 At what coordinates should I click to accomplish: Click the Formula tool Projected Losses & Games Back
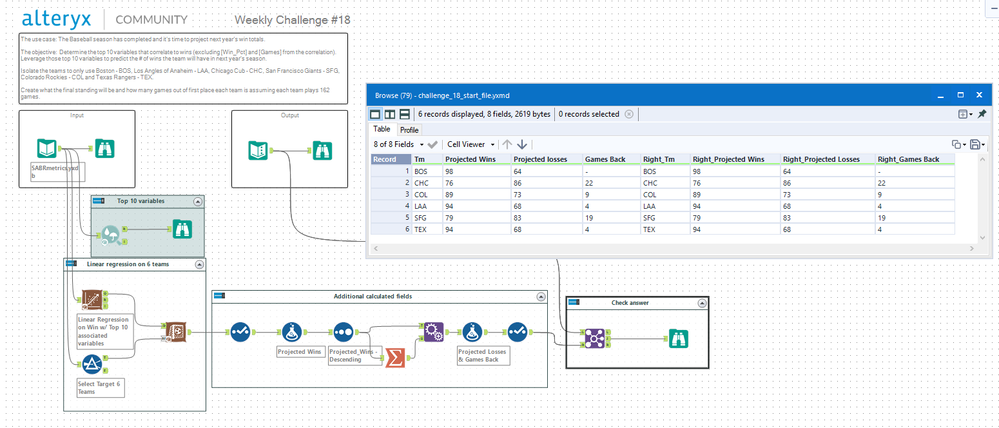tap(472, 332)
